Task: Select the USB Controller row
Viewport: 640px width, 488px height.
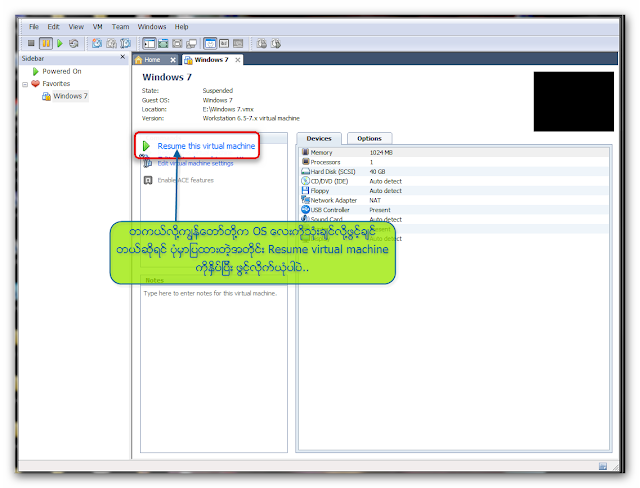Action: [x=453, y=210]
